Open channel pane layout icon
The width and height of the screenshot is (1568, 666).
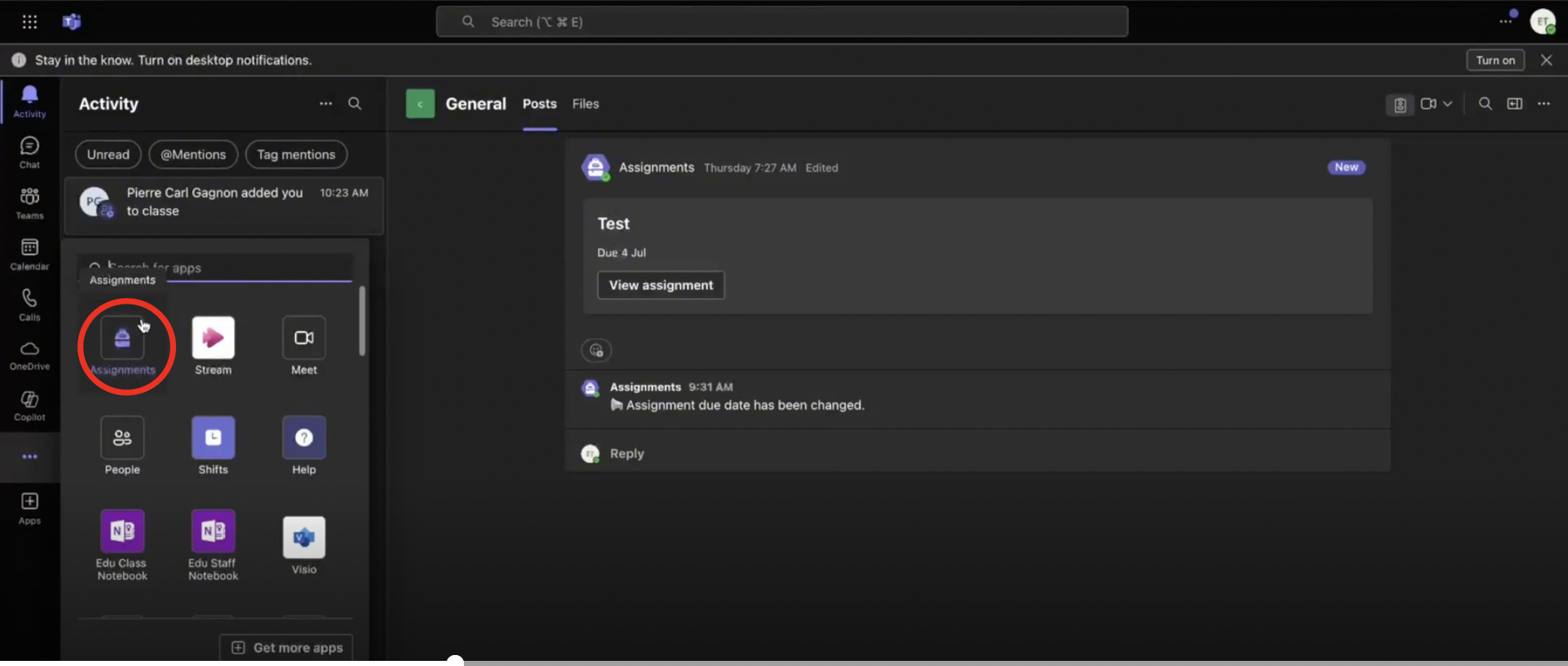(x=1515, y=104)
